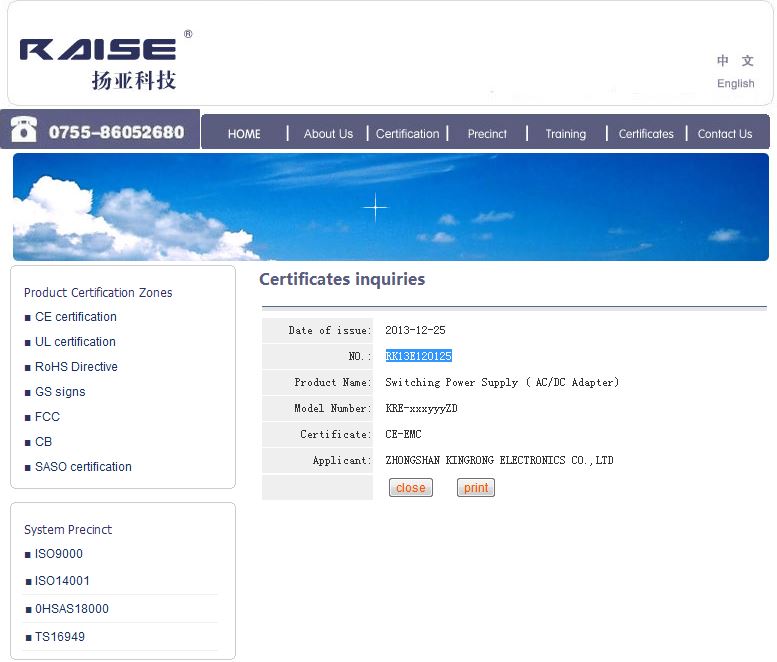Image resolution: width=777 pixels, height=662 pixels.
Task: Navigate to Certificates page
Action: click(x=646, y=134)
